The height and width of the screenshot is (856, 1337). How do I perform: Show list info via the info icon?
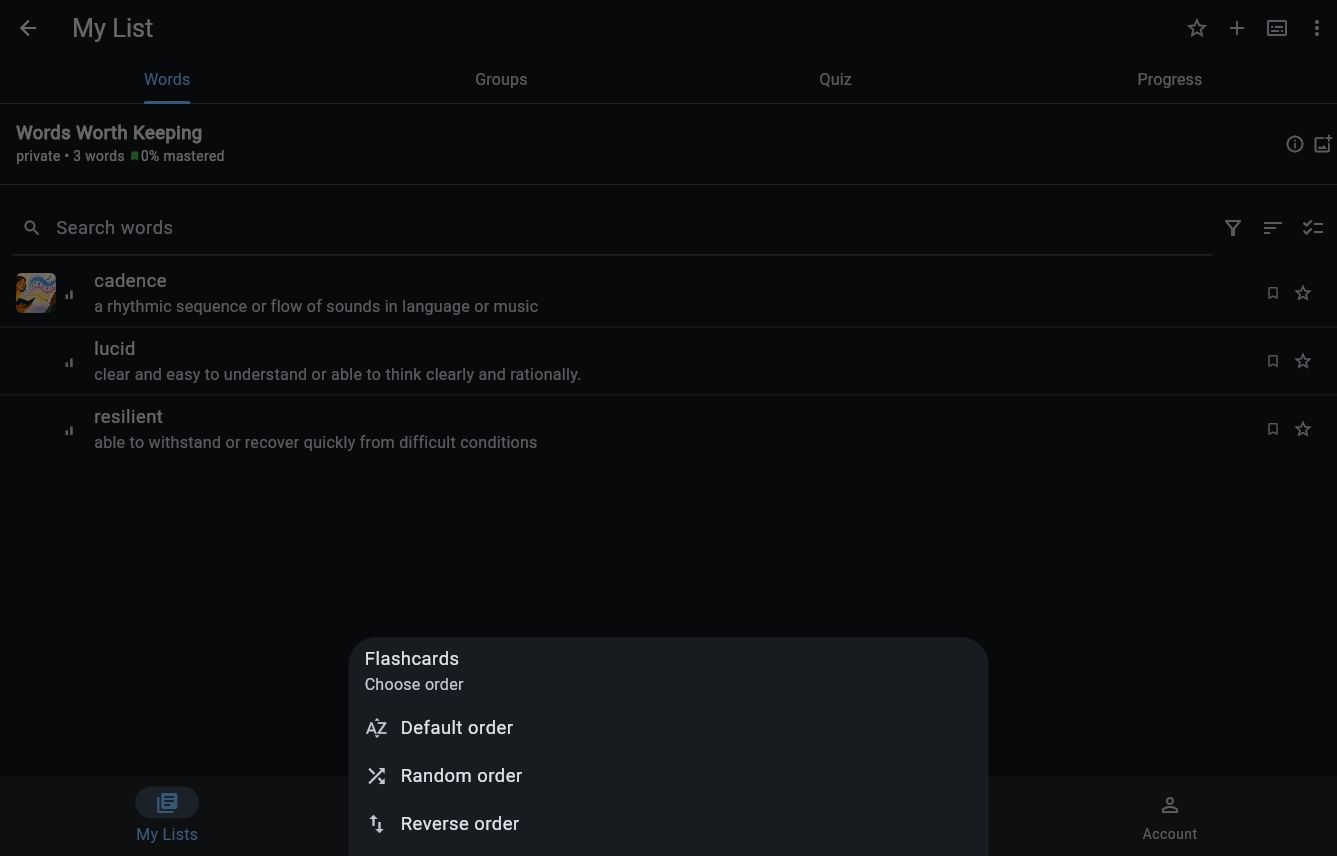[1295, 144]
